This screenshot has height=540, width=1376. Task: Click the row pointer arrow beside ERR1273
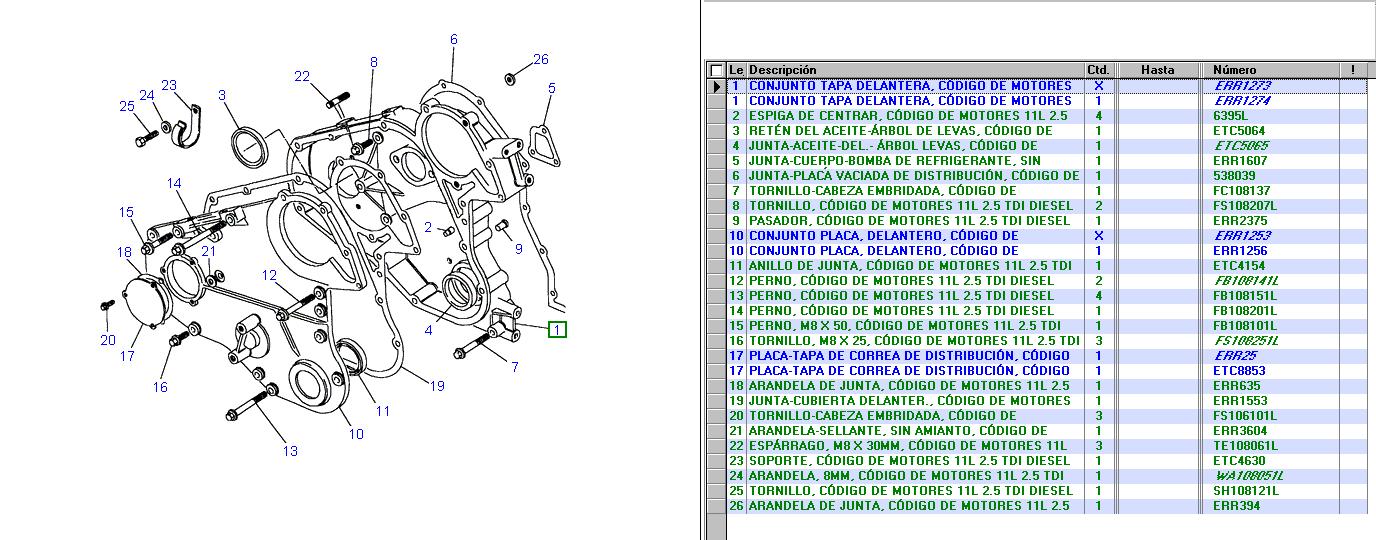click(715, 86)
